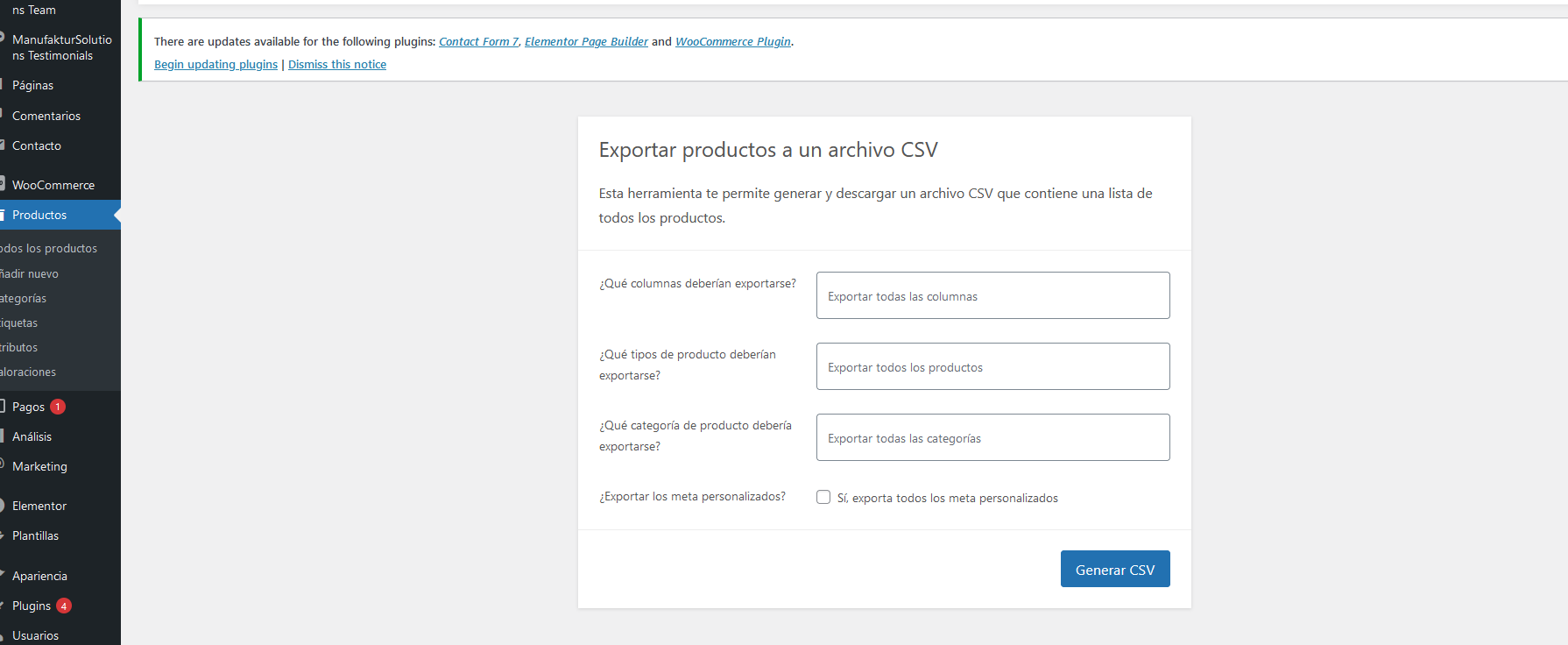Navigate to Apariencia in the sidebar
Image resolution: width=1568 pixels, height=645 pixels.
coord(39,576)
